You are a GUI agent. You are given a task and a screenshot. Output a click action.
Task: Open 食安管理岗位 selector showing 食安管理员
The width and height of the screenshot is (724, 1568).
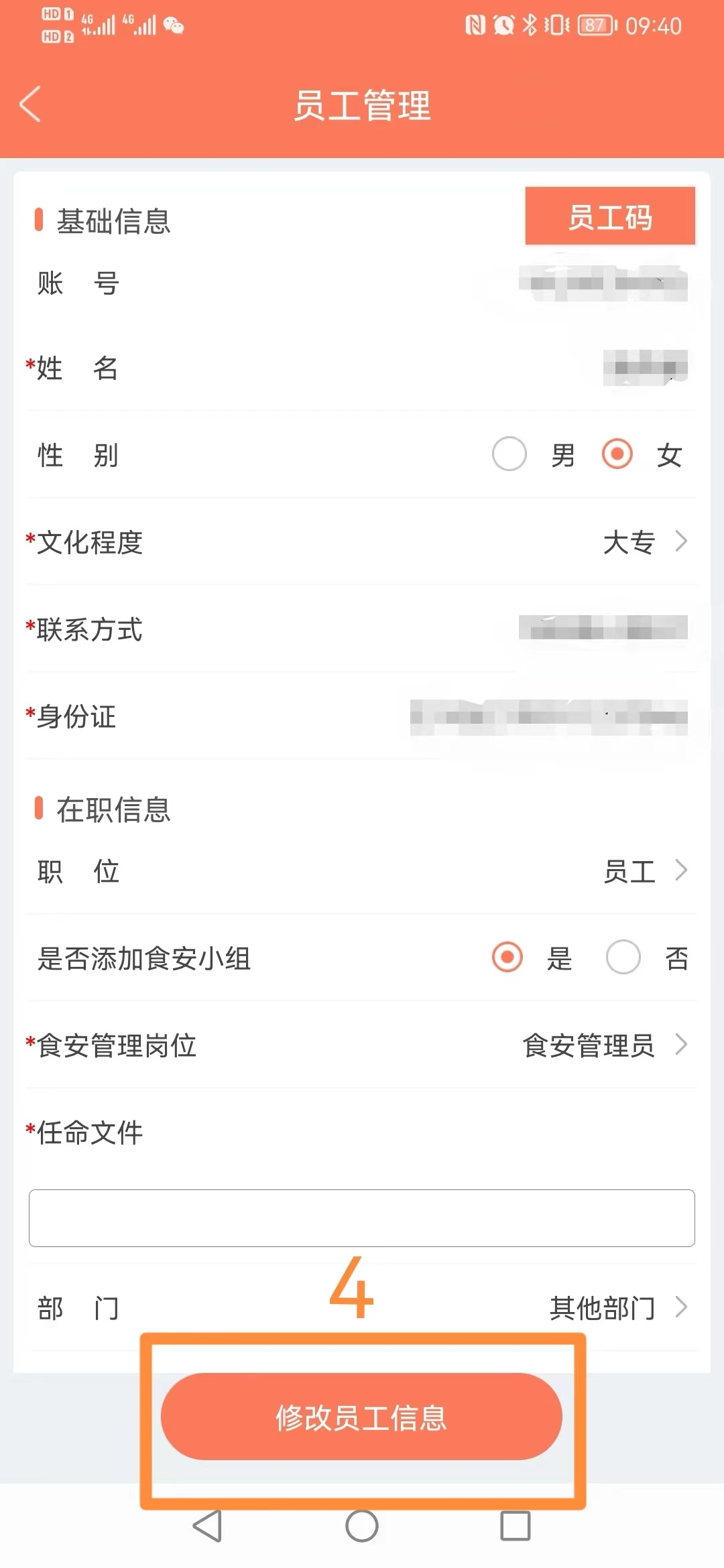click(x=362, y=1045)
